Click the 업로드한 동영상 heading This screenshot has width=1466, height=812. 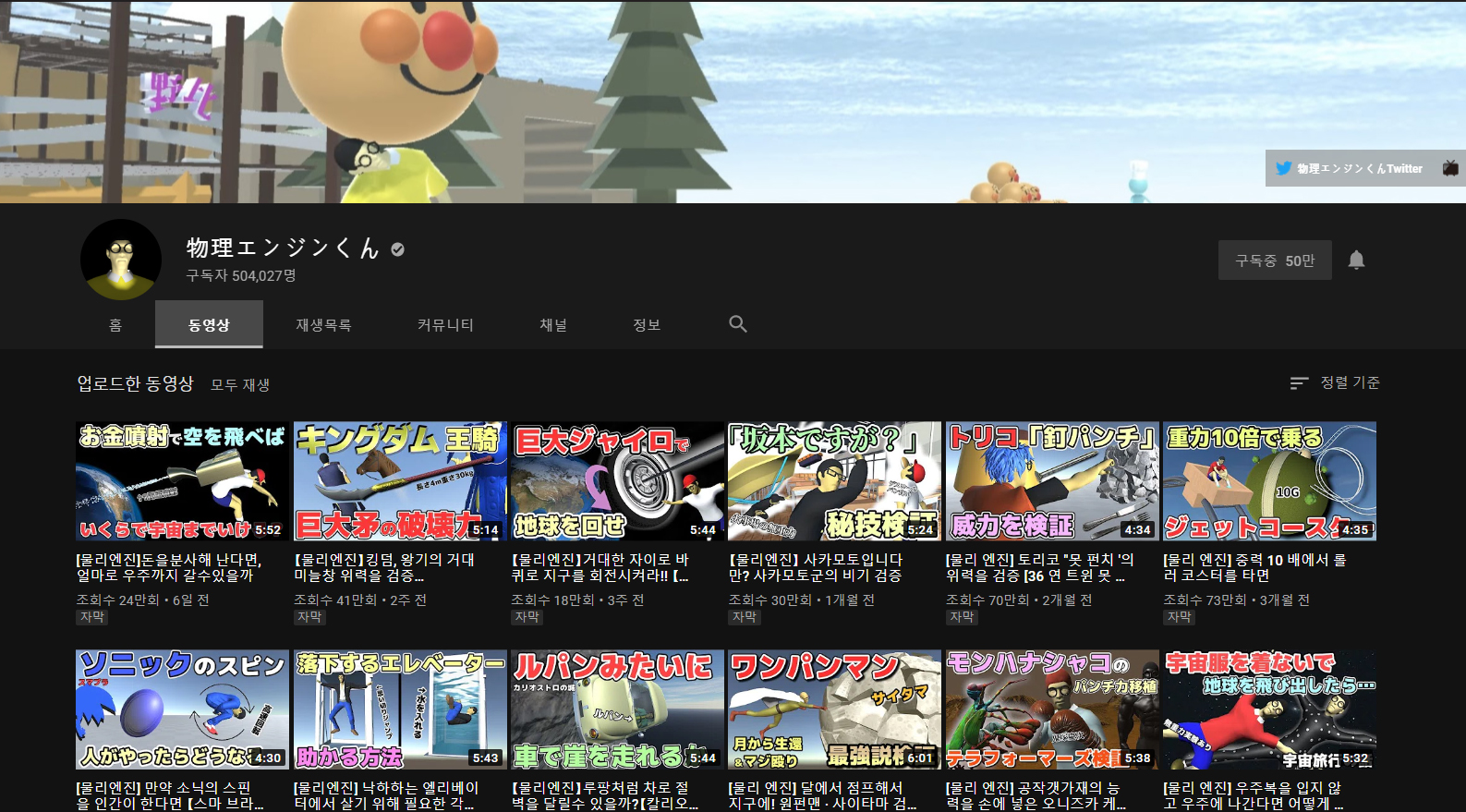point(135,383)
